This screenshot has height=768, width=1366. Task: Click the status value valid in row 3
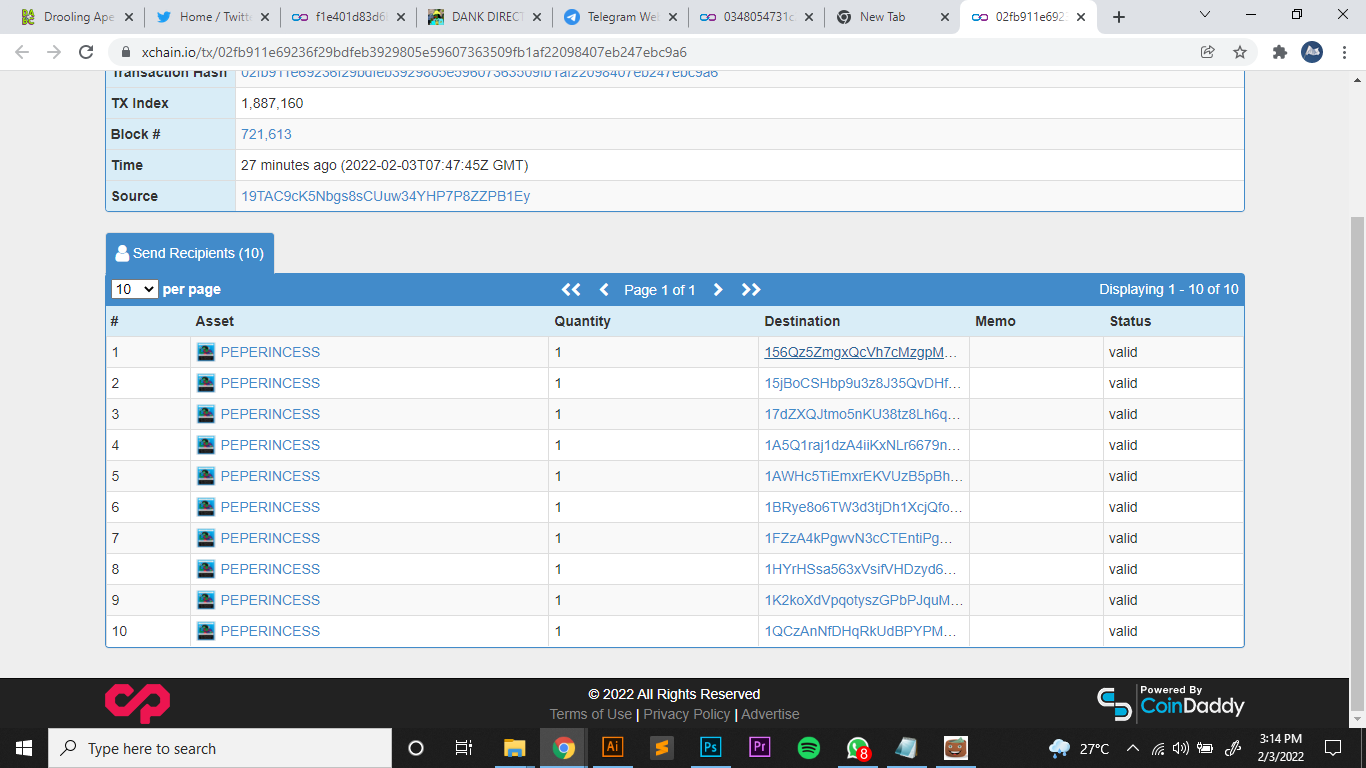tap(1123, 414)
